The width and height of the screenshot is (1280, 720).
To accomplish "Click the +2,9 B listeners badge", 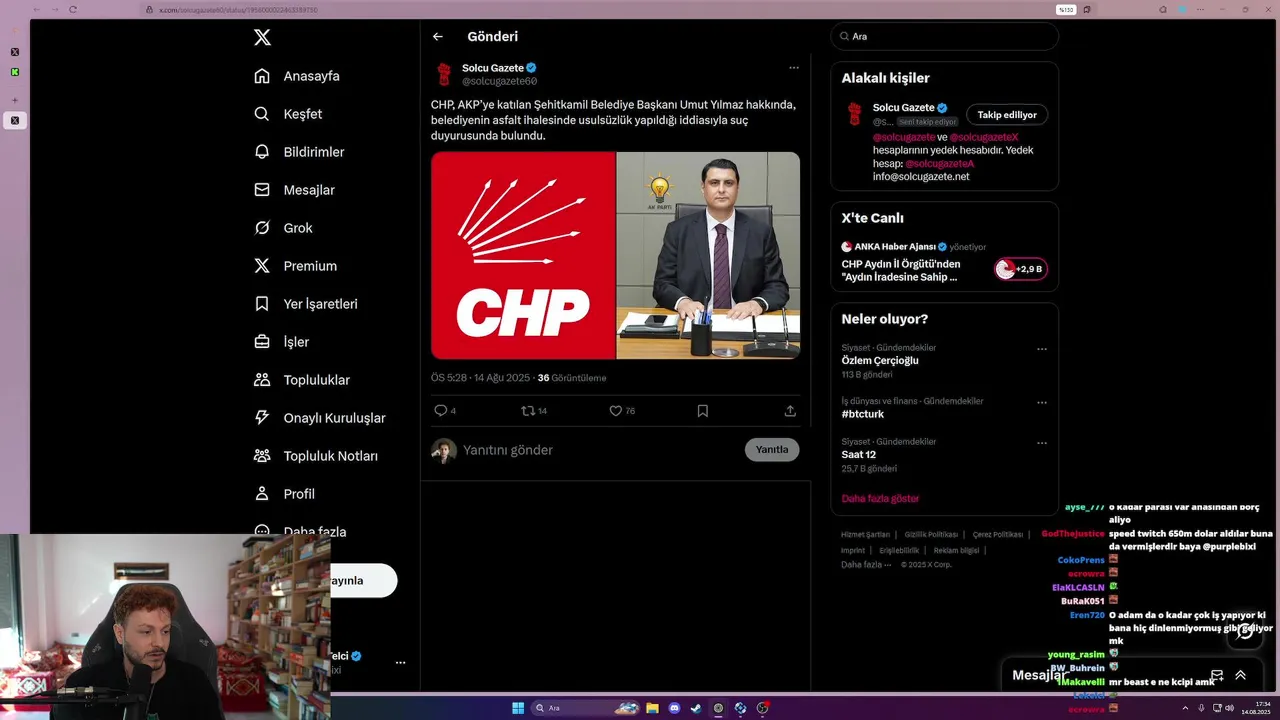I will click(1021, 269).
